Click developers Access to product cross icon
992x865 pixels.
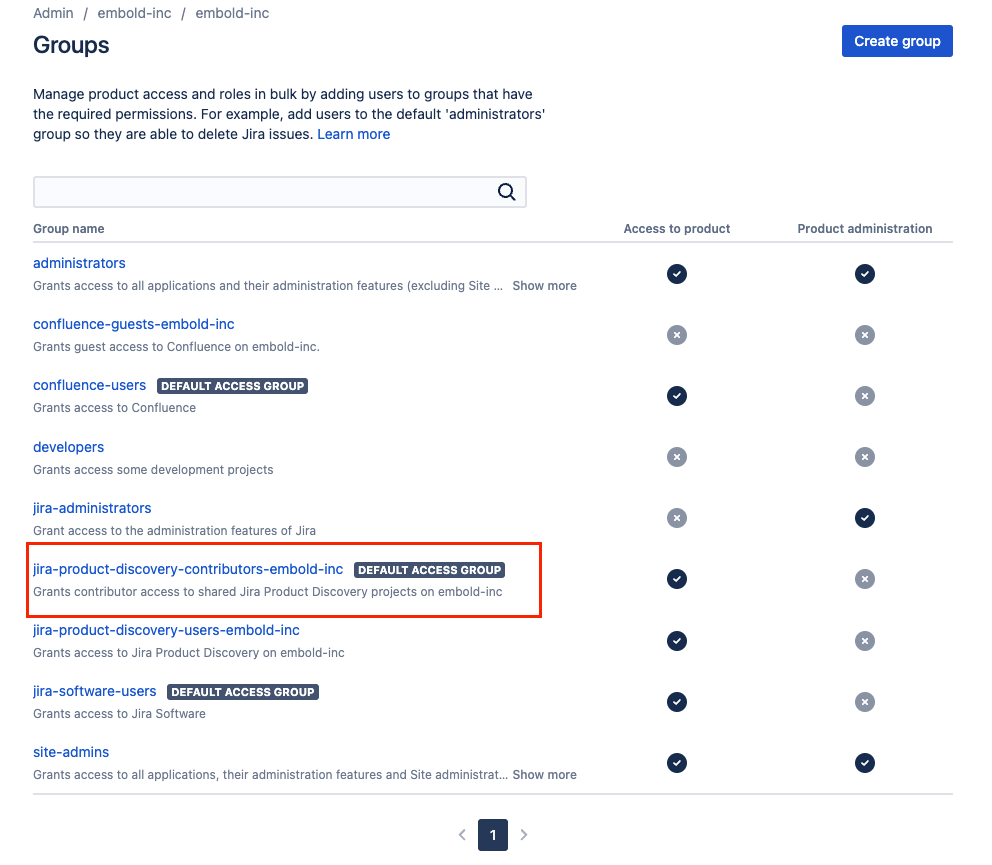676,457
